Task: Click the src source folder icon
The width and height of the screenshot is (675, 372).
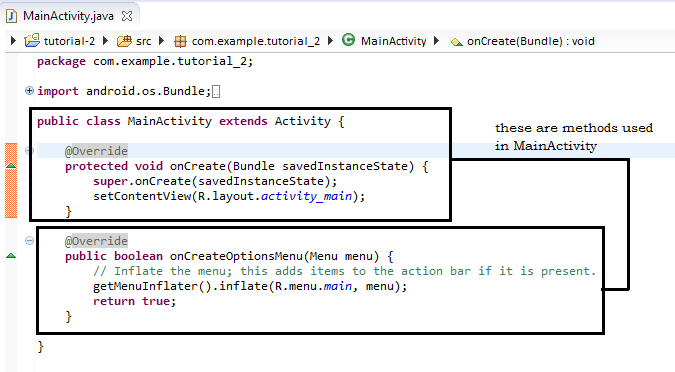Action: click(124, 41)
